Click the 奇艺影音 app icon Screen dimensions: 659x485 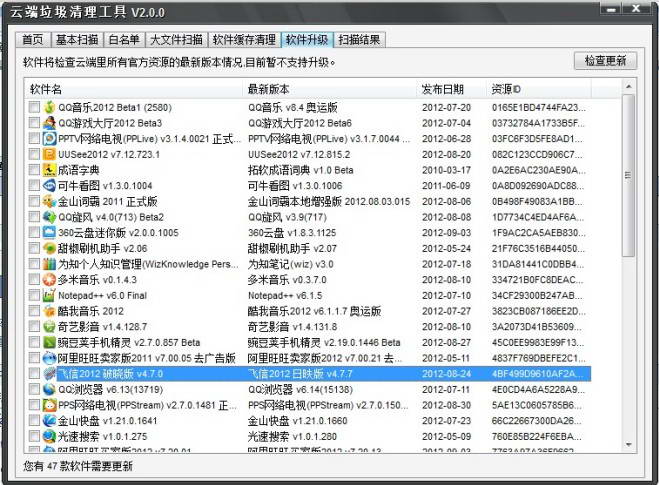[x=49, y=327]
